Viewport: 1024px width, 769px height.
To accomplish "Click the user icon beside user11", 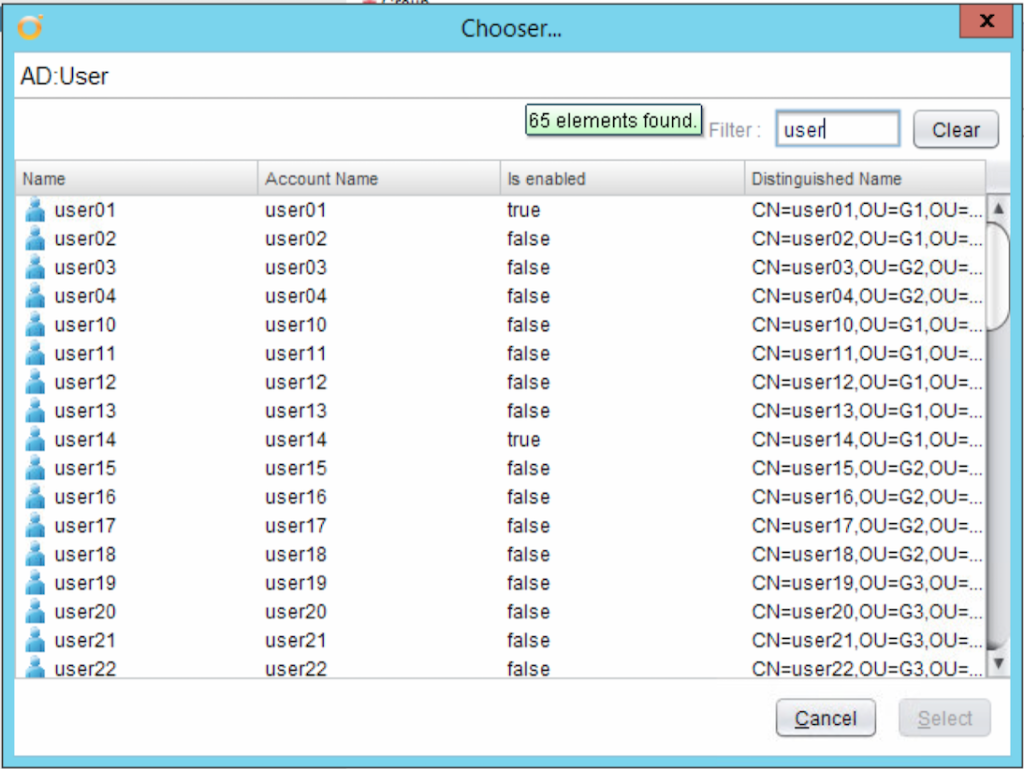I will pos(35,354).
